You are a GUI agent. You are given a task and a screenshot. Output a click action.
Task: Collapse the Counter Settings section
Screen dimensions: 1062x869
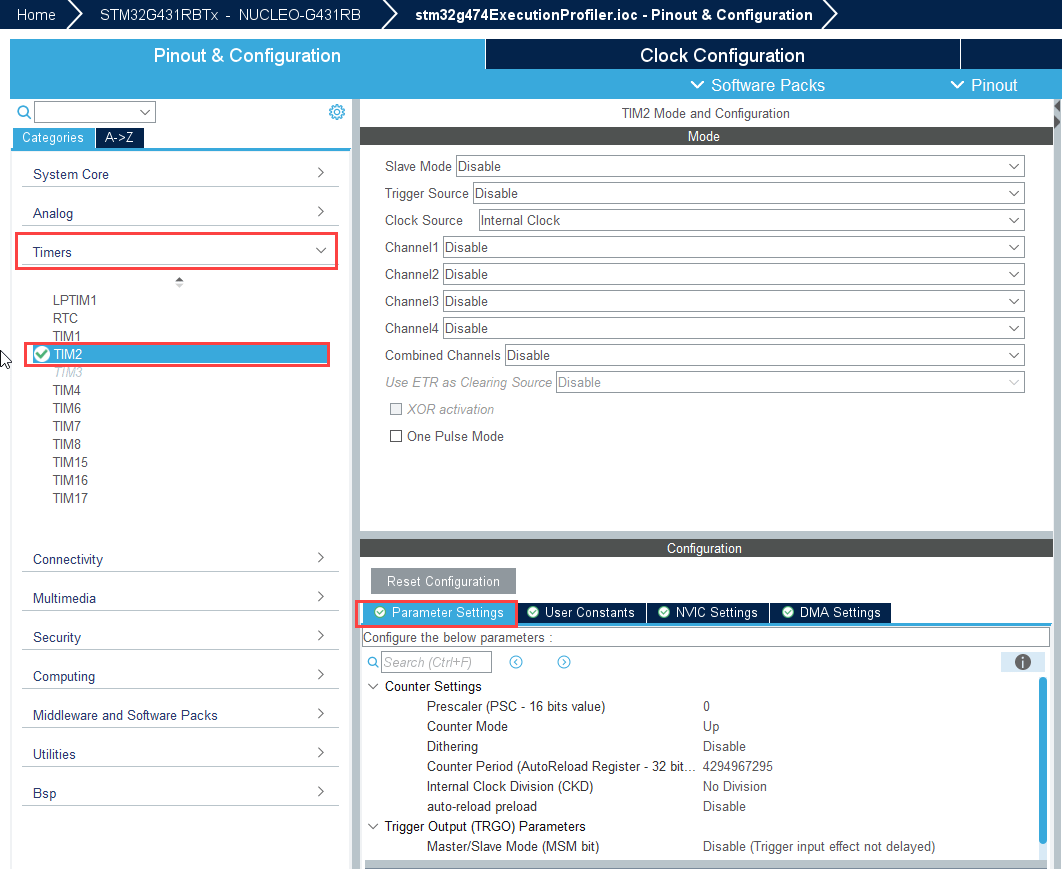point(374,686)
